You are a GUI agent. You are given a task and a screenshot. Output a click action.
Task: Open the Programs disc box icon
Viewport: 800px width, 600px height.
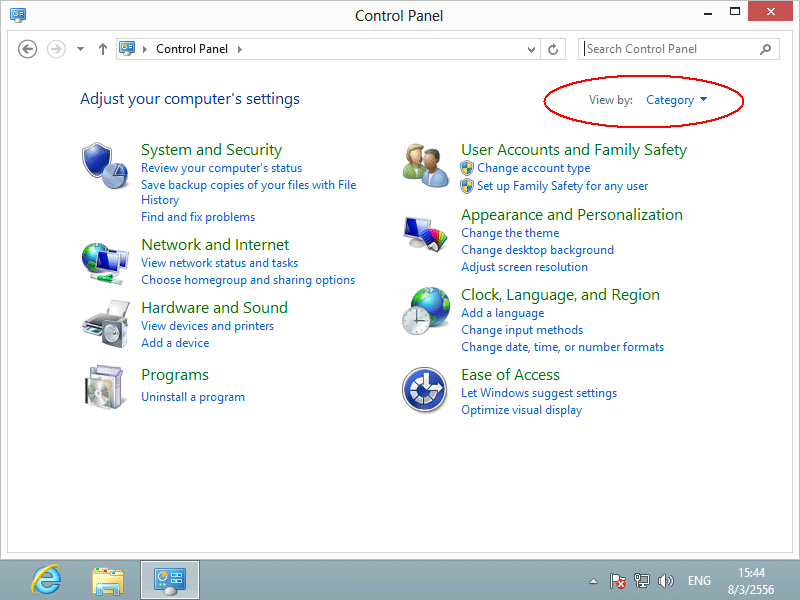[x=104, y=387]
